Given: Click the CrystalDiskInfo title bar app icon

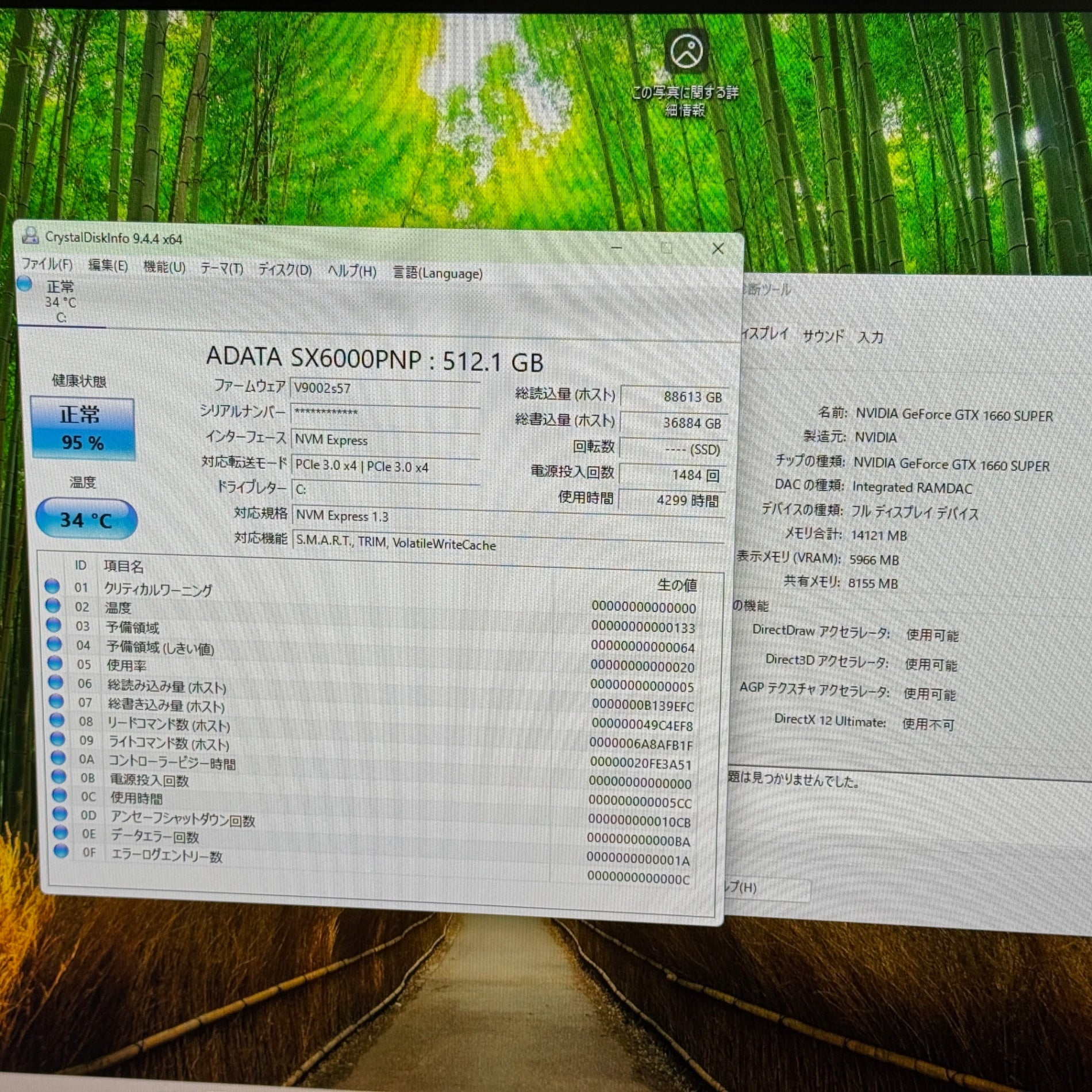Looking at the screenshot, I should click(x=30, y=236).
